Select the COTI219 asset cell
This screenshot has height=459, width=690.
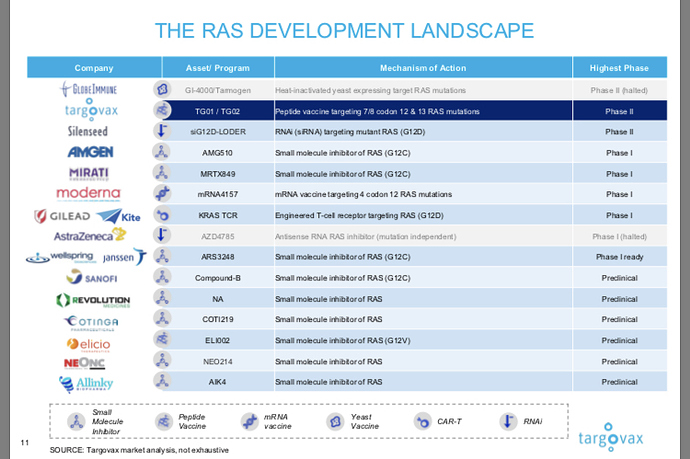click(x=218, y=319)
